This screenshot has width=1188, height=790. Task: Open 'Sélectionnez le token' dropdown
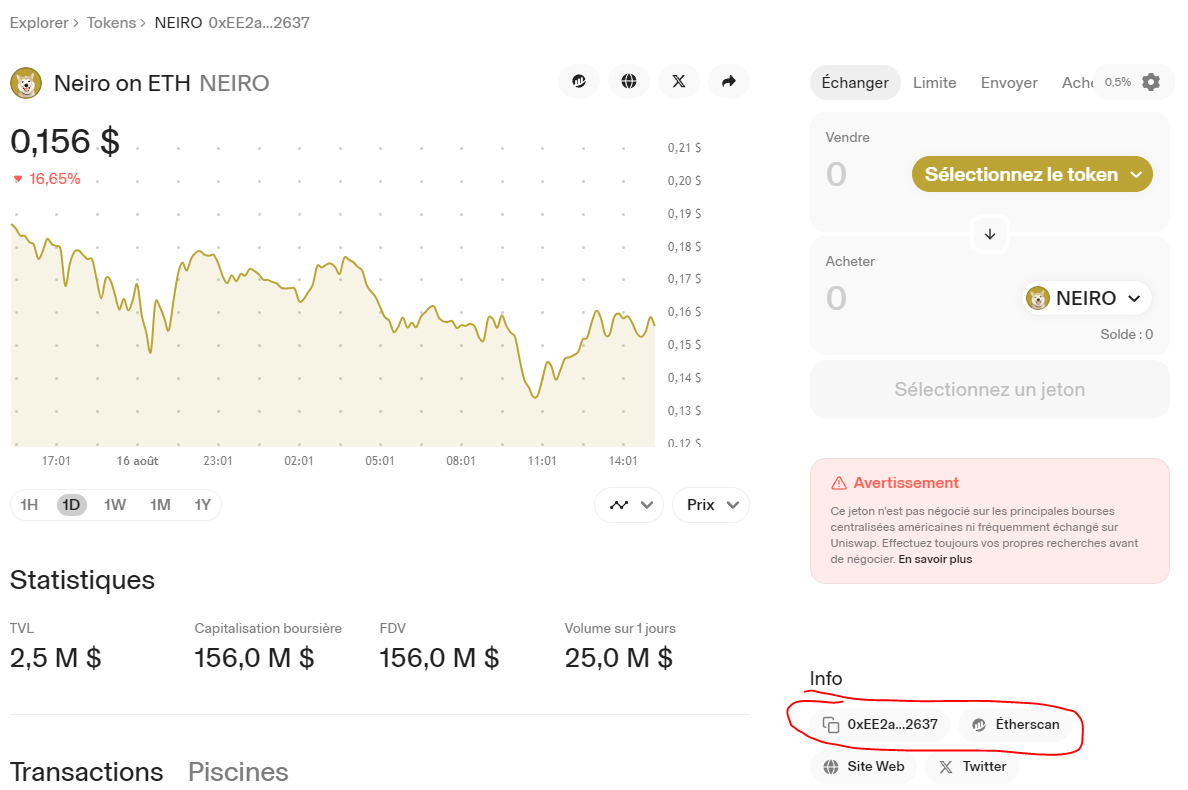coord(1032,174)
